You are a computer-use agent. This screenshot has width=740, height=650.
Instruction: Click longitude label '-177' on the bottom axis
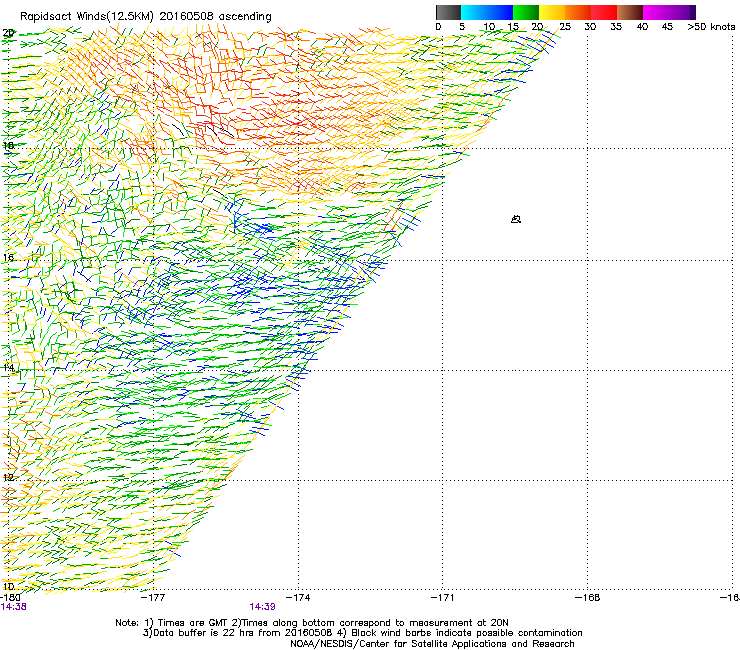coord(153,598)
